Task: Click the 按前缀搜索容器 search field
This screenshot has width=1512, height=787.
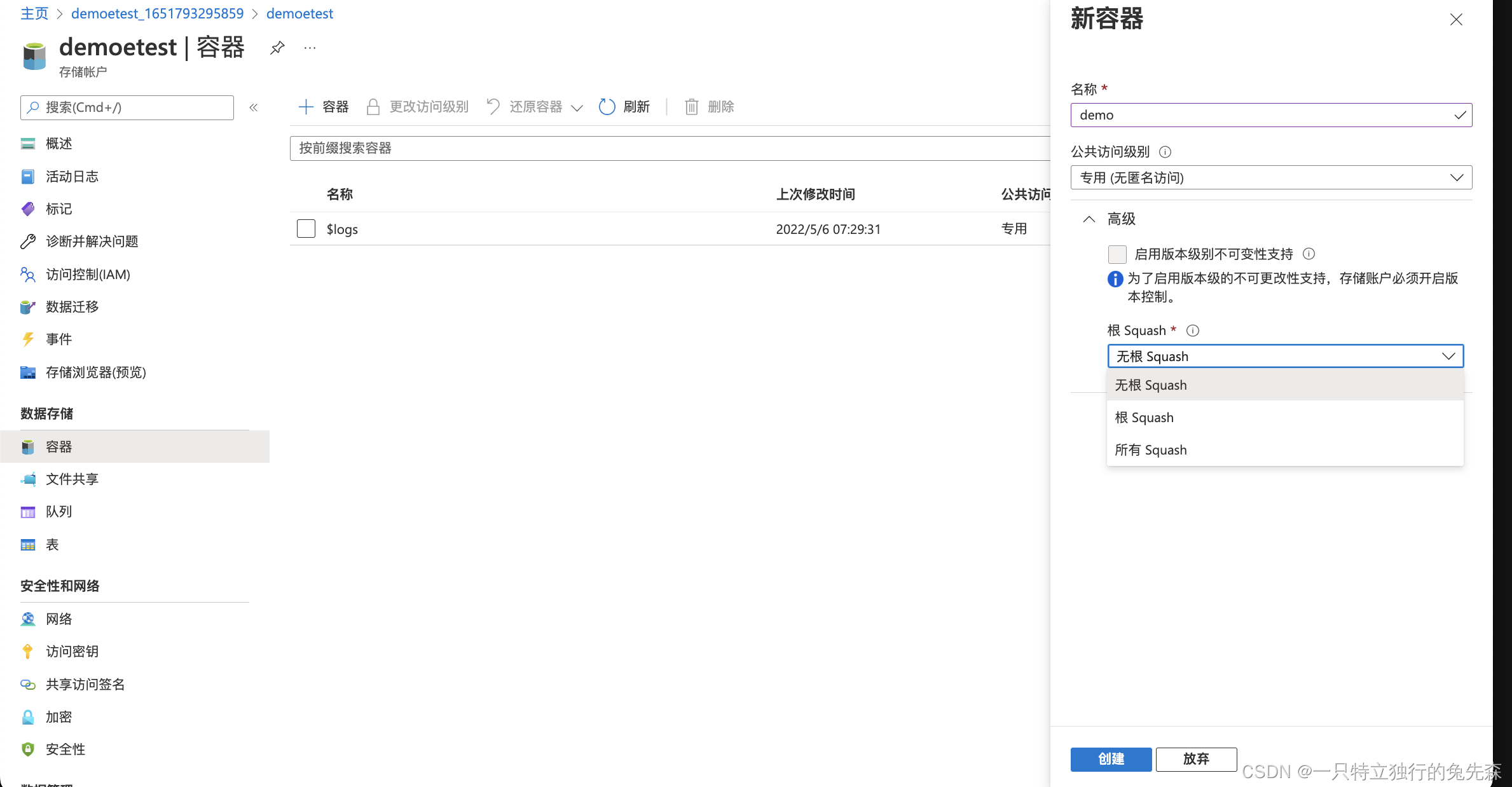Action: coord(668,148)
